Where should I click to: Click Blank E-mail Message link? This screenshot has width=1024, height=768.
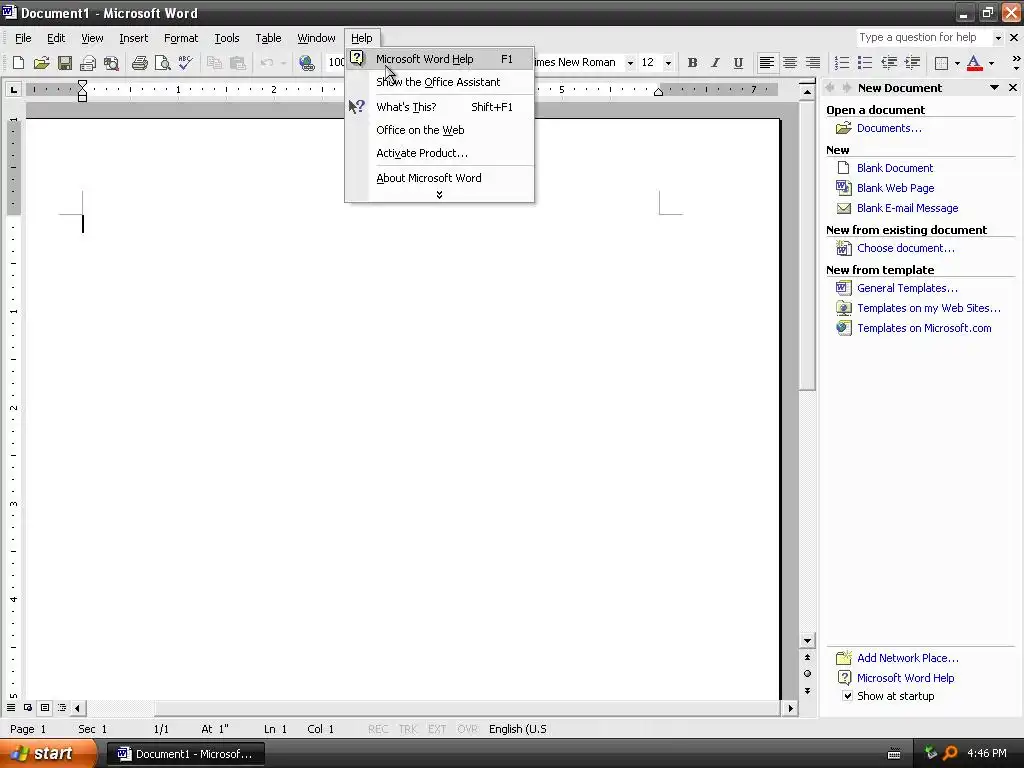pos(907,208)
